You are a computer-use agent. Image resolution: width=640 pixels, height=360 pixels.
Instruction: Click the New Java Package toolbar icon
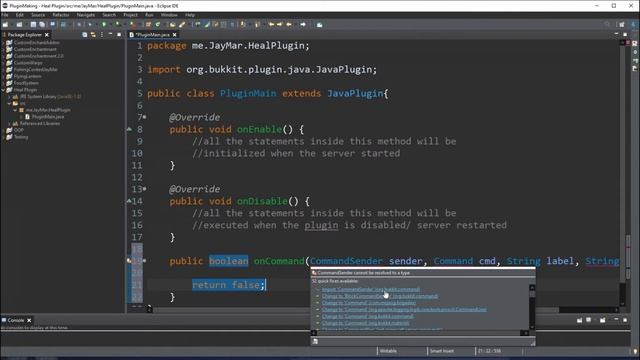pos(148,24)
